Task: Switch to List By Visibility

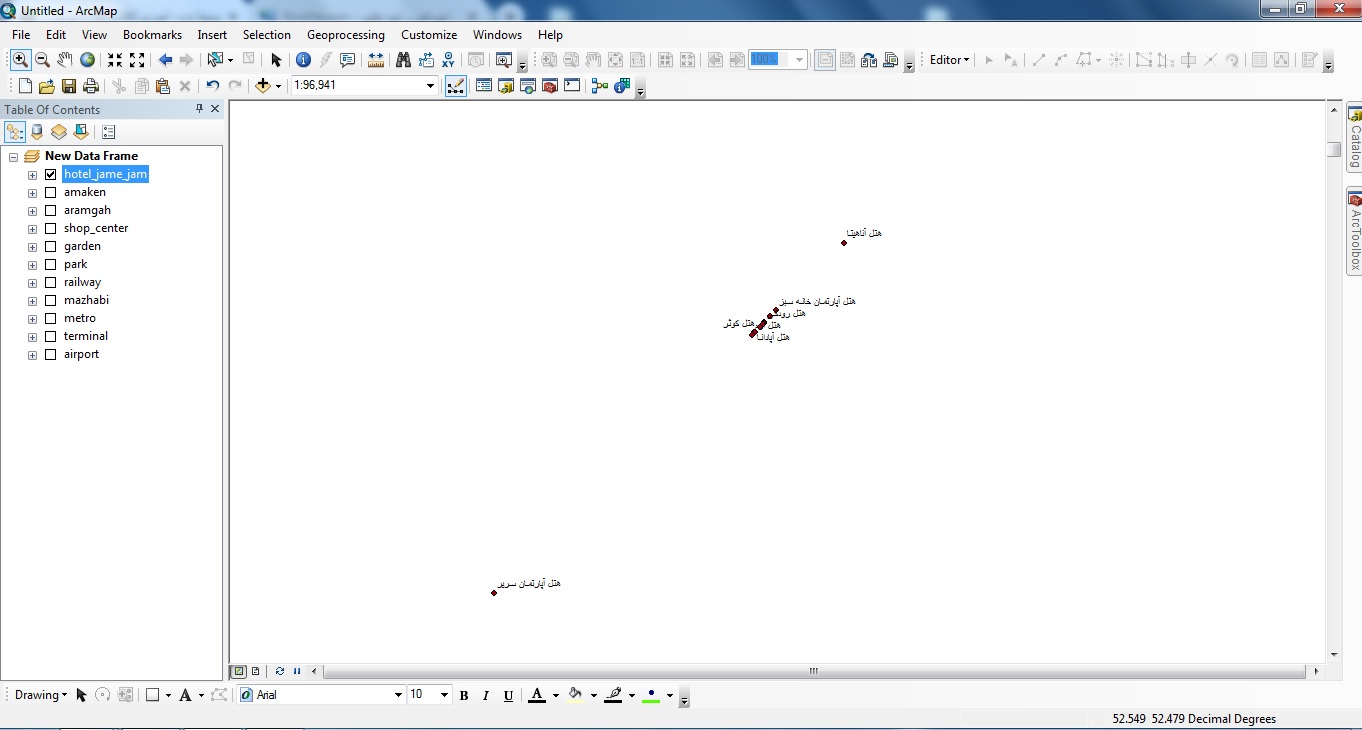Action: click(59, 132)
